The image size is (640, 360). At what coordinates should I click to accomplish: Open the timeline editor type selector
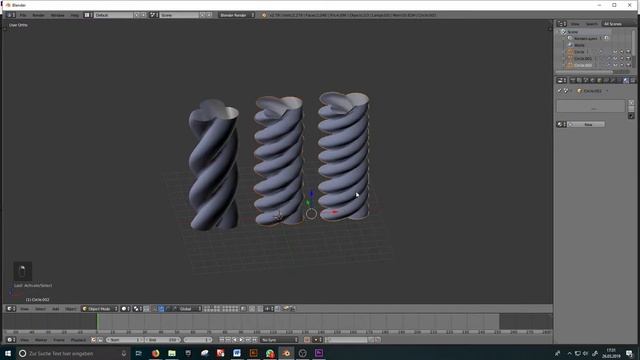click(x=11, y=340)
